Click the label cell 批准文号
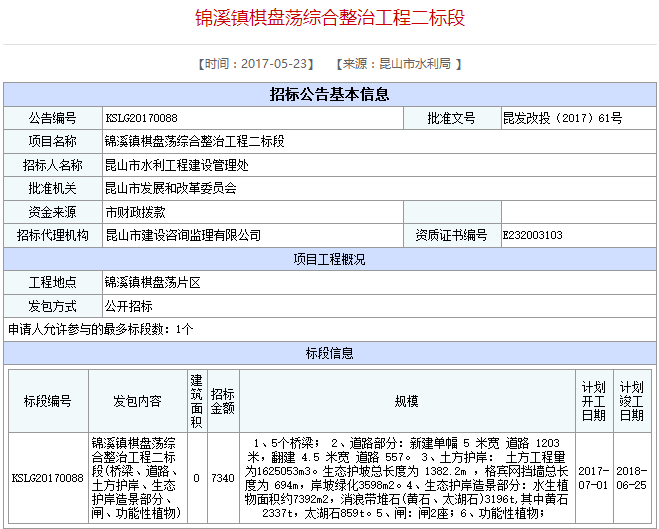Image resolution: width=659 pixels, height=529 pixels. (451, 118)
